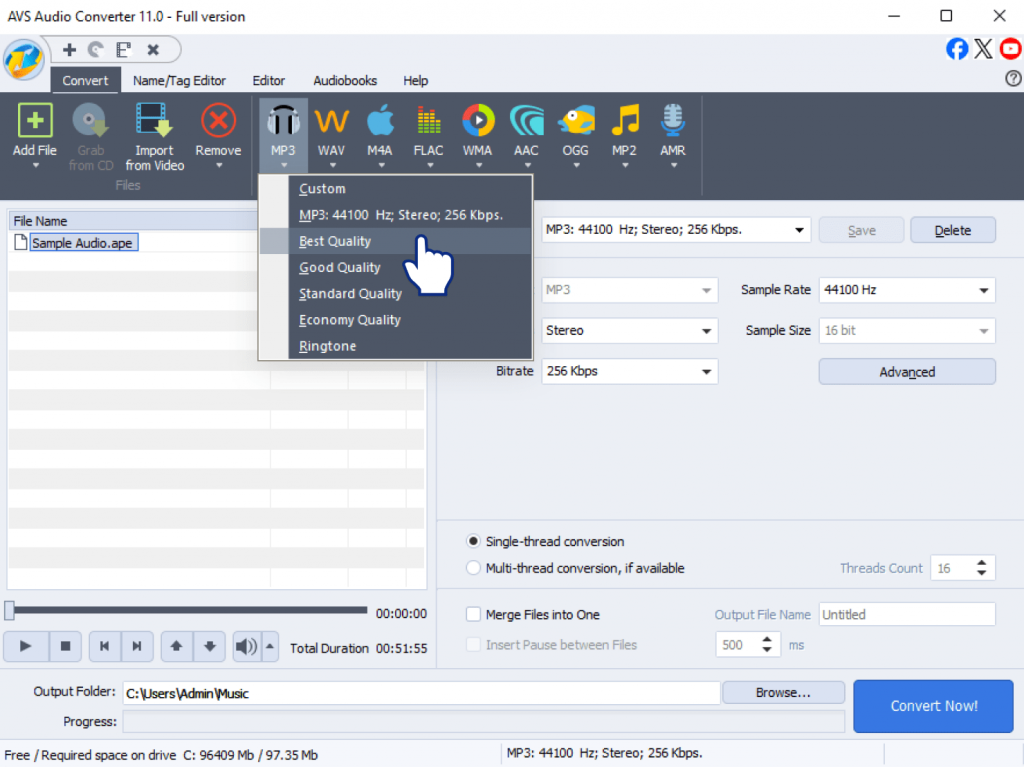Screen dimensions: 1024x767
Task: Click the Delete profile button
Action: [x=953, y=230]
